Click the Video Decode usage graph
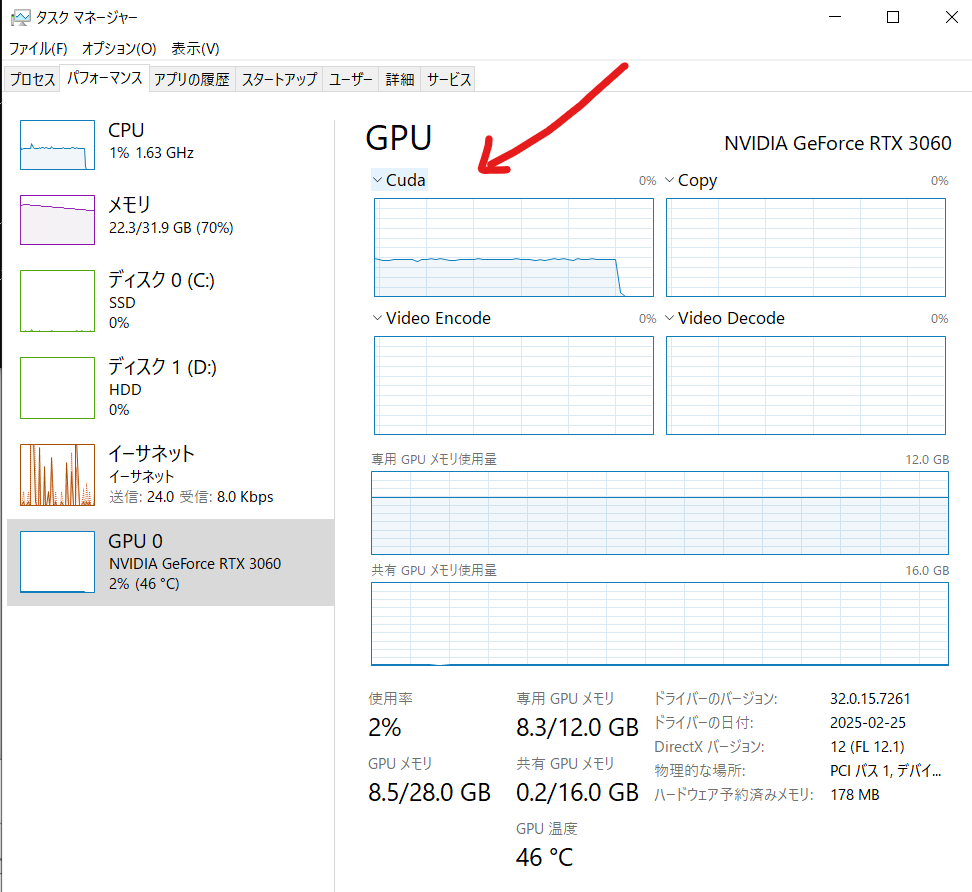The height and width of the screenshot is (892, 972). coord(806,386)
